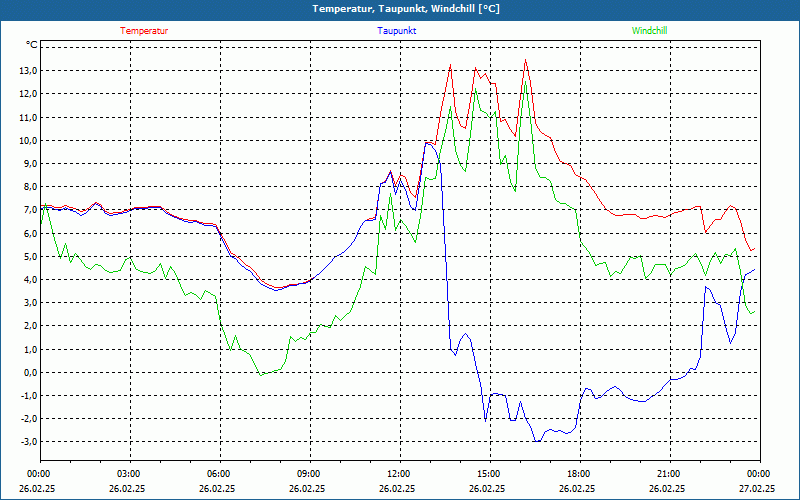Click the -3,0 y-axis value
Screen dimensions: 800x500
point(29,442)
